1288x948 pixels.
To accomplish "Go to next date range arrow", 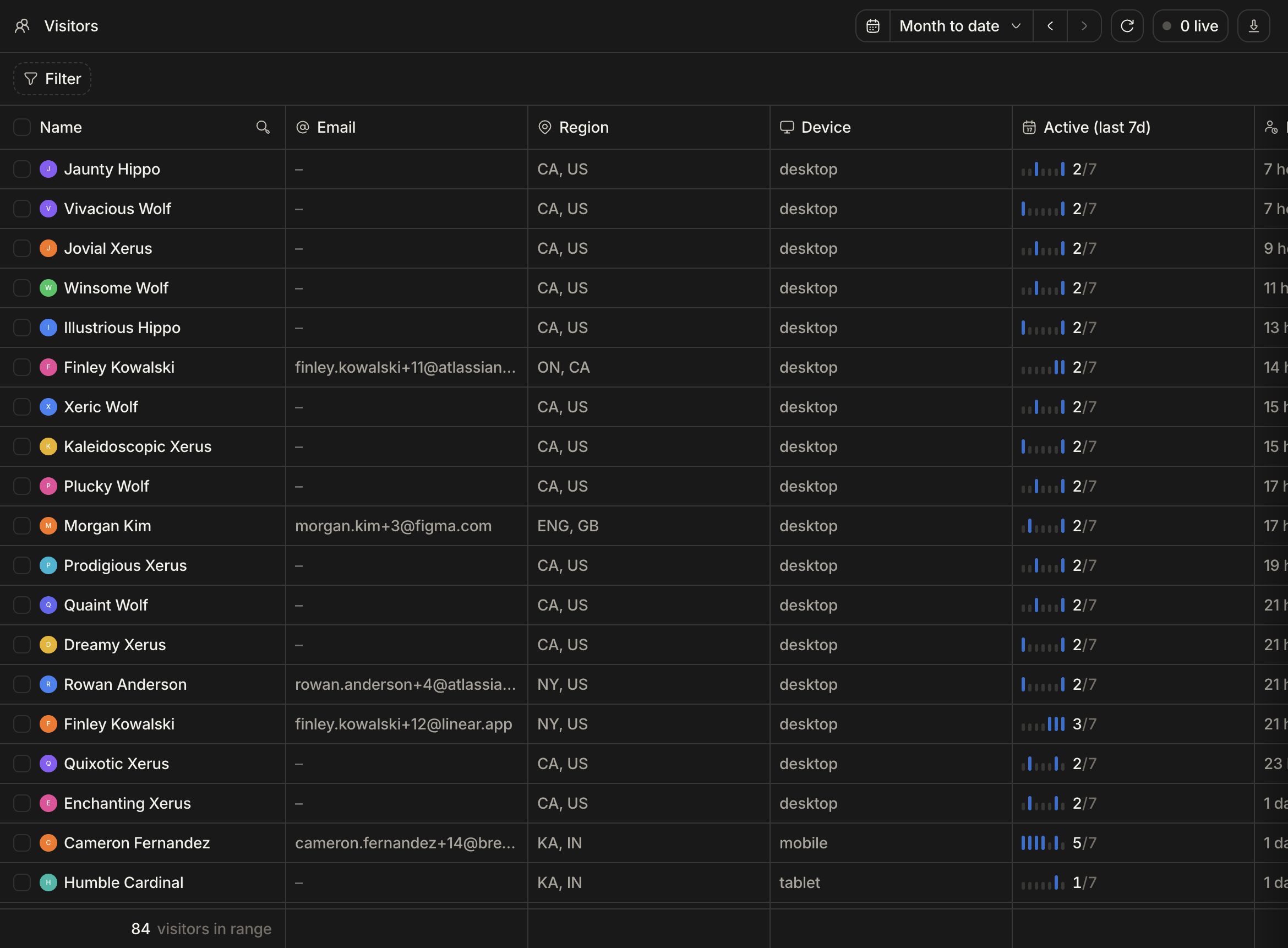I will 1084,26.
